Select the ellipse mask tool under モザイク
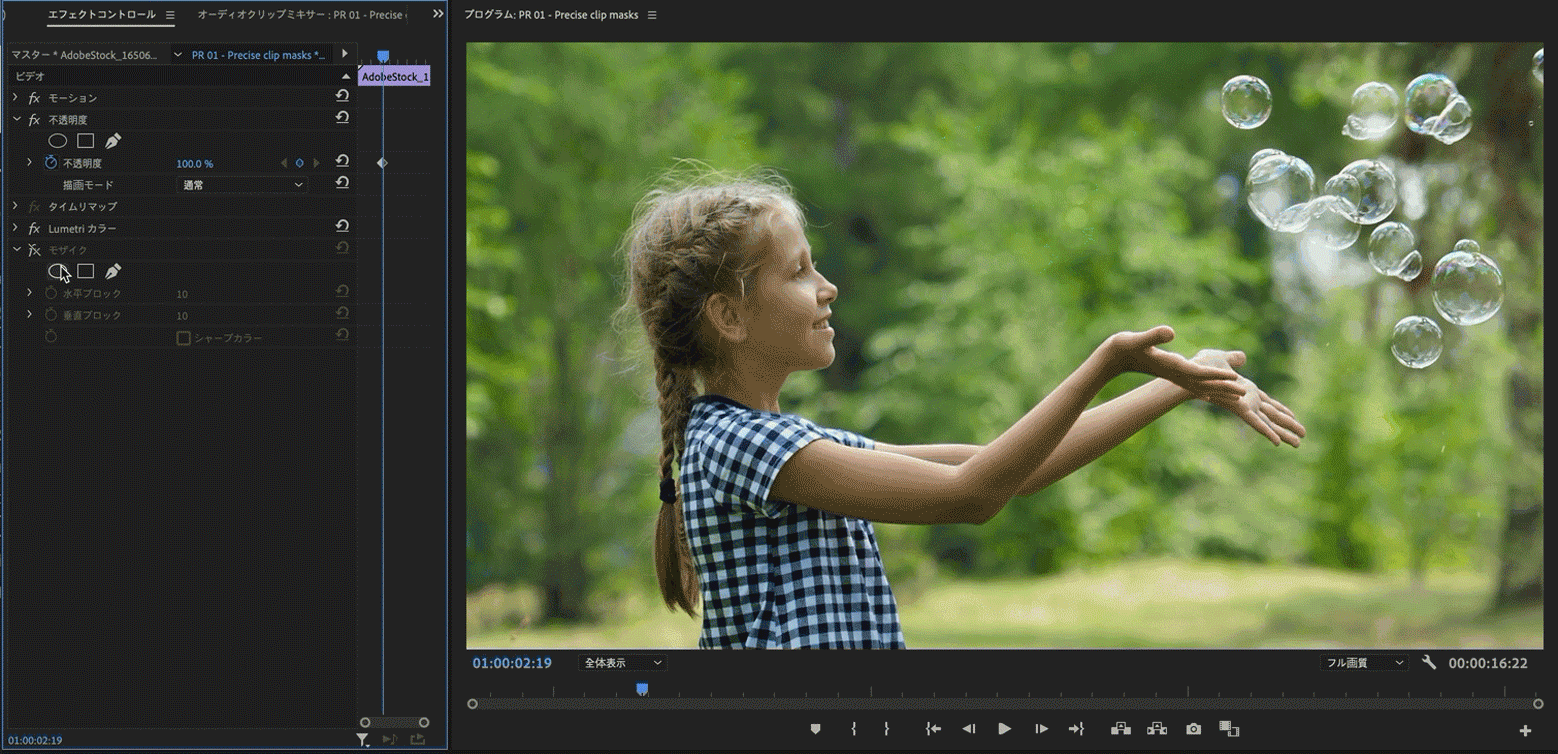Viewport: 1558px width, 754px height. pyautogui.click(x=57, y=271)
